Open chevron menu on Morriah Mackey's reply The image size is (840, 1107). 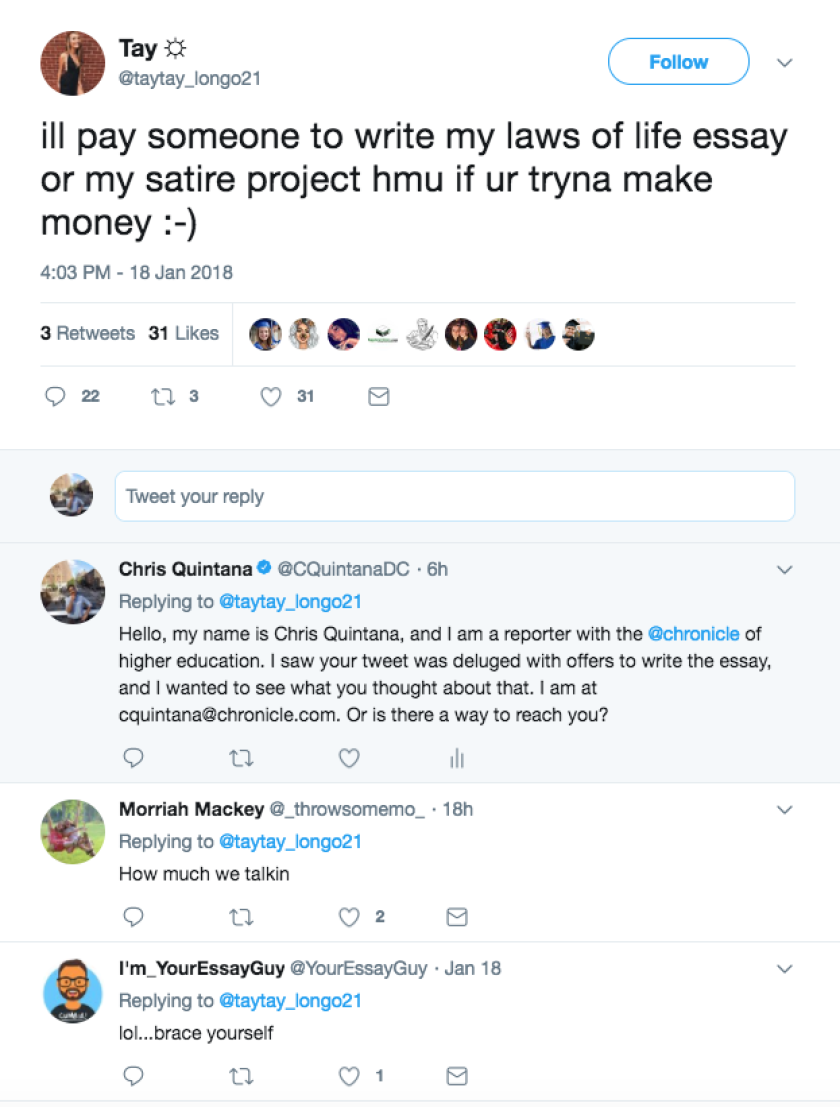pos(785,810)
